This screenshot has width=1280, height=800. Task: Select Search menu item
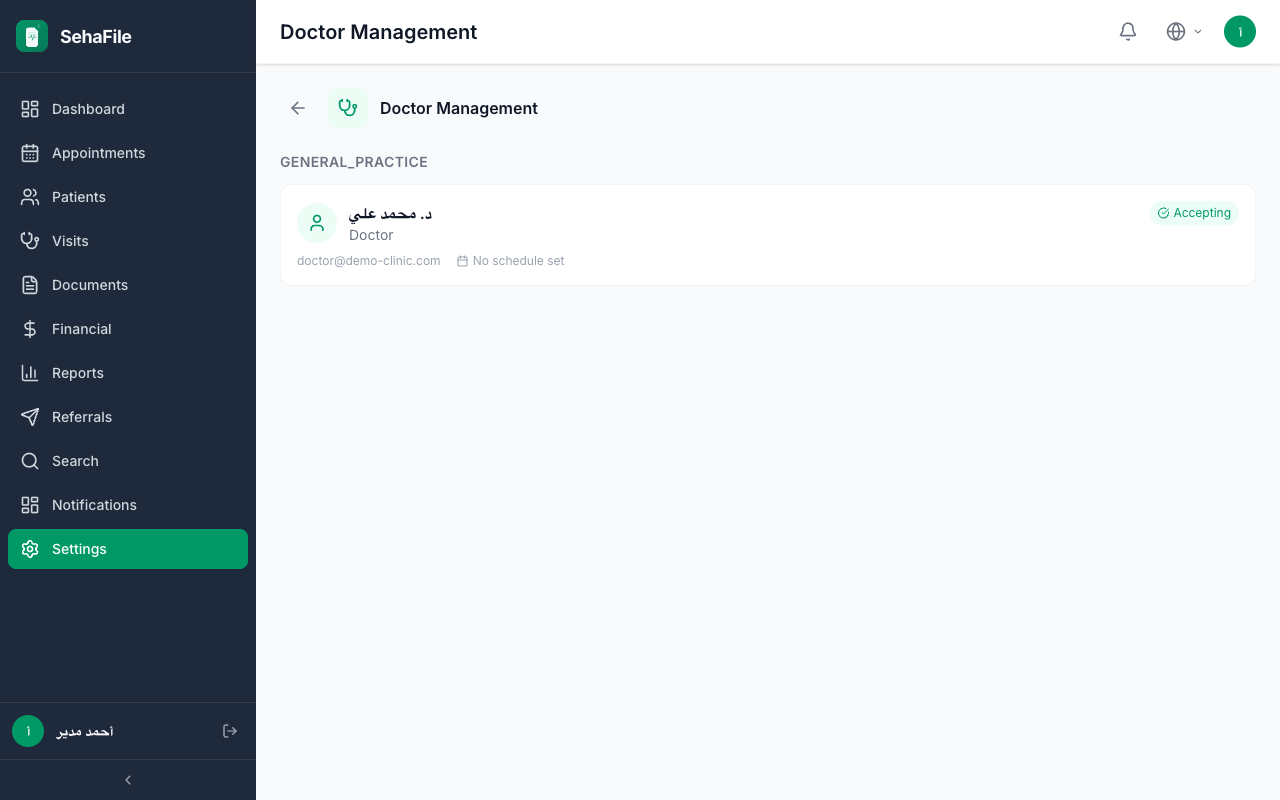coord(128,461)
